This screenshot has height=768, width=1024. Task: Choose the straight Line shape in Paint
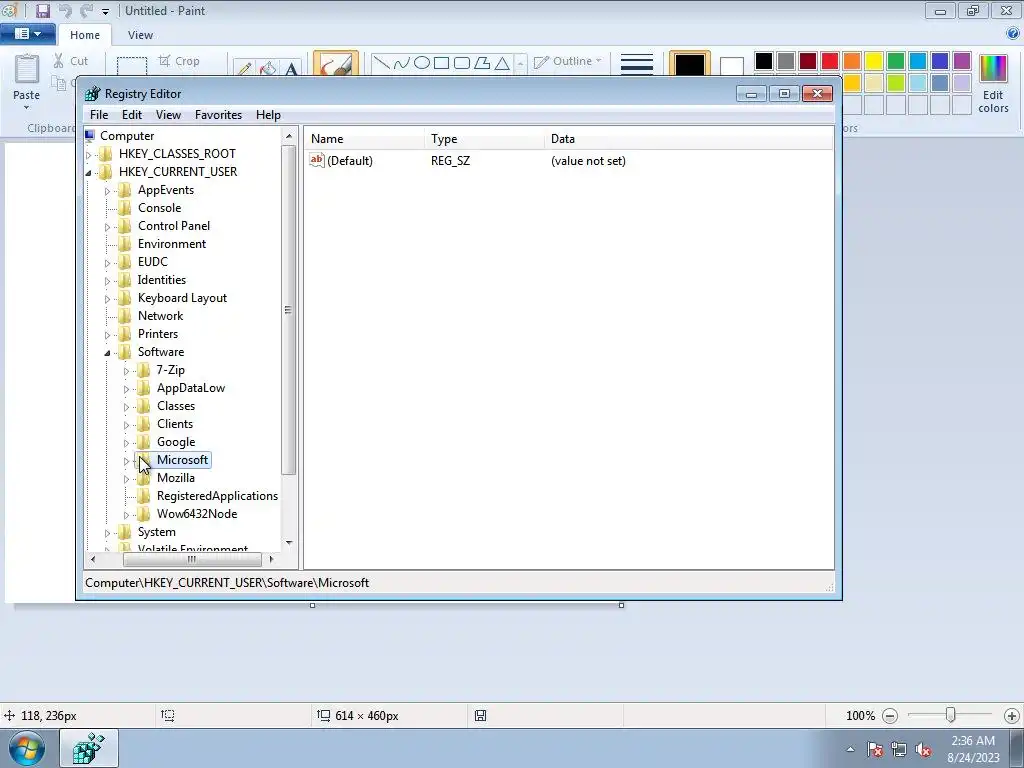(381, 63)
